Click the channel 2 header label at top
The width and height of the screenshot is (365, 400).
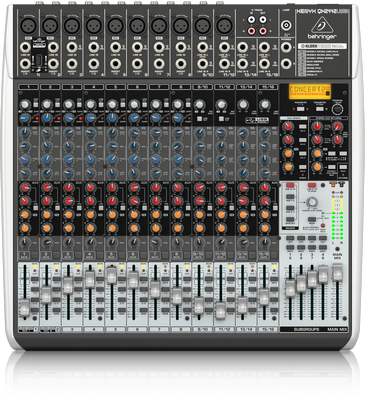pyautogui.click(x=50, y=87)
